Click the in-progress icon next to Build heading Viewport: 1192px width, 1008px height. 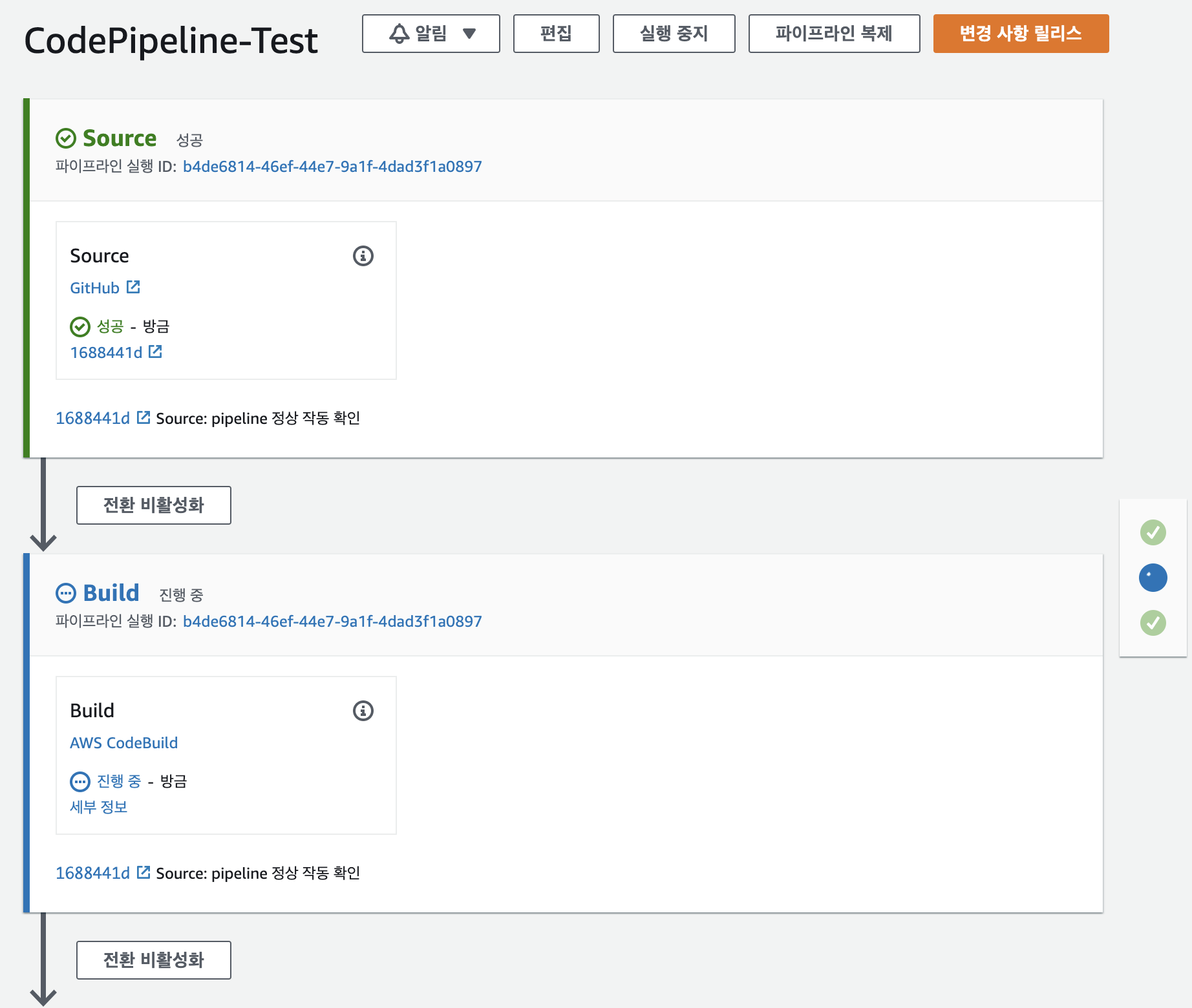click(66, 593)
